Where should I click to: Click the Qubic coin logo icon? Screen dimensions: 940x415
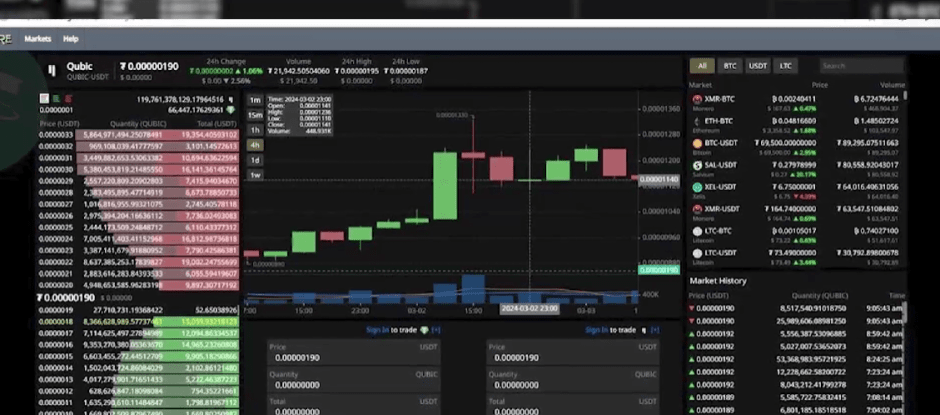point(51,71)
